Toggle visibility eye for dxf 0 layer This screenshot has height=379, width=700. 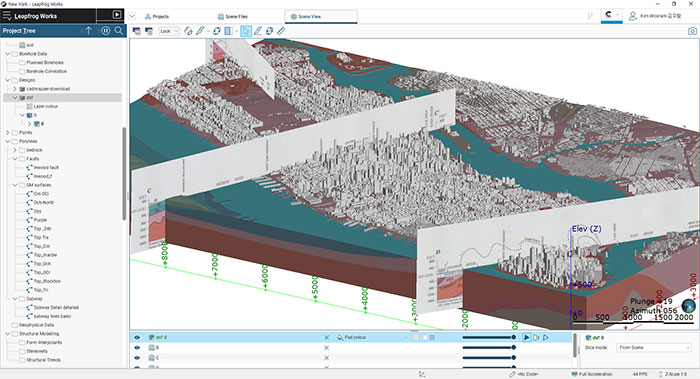click(137, 337)
